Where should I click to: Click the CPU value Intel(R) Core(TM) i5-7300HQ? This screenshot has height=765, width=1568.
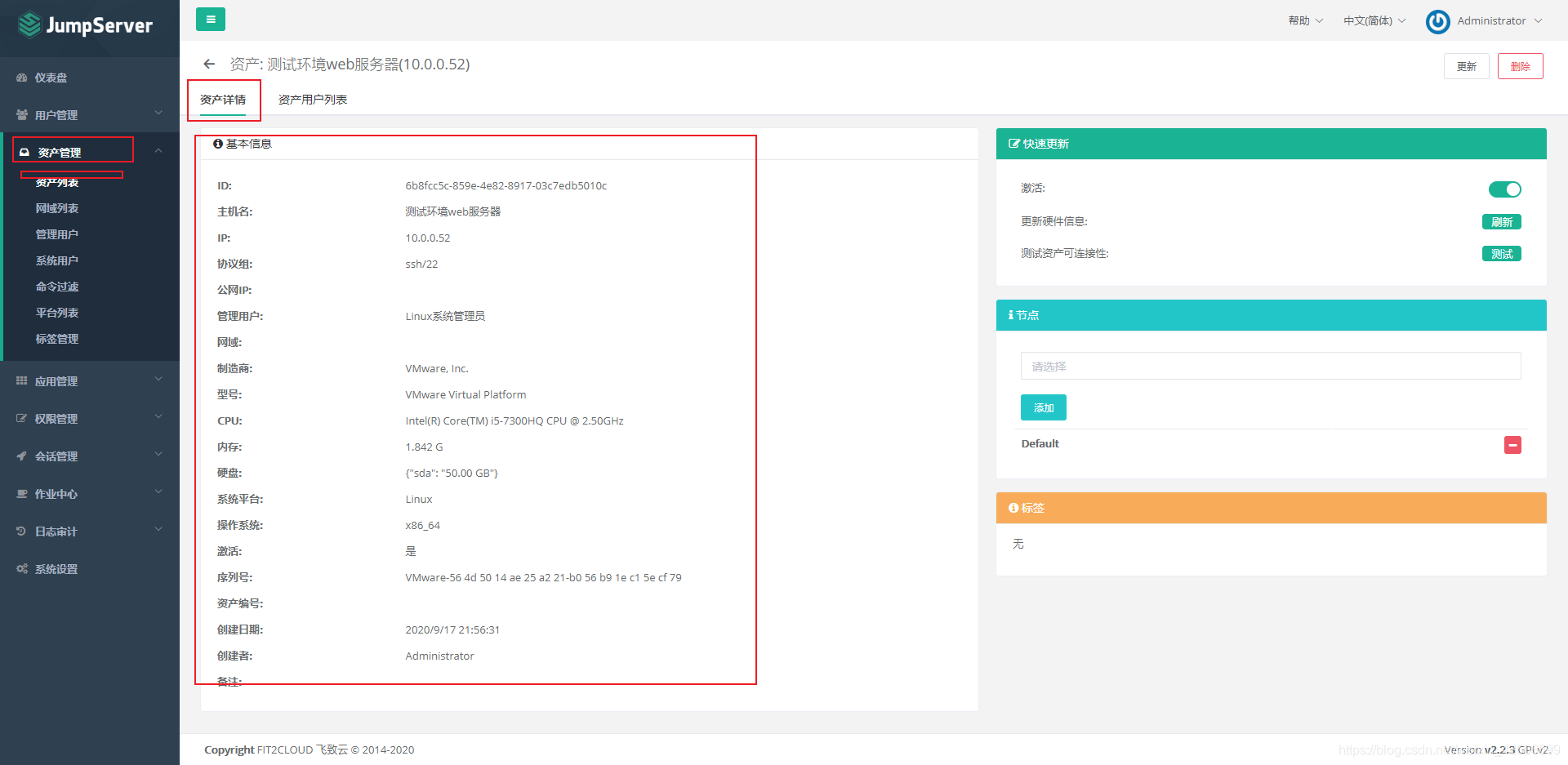click(514, 421)
